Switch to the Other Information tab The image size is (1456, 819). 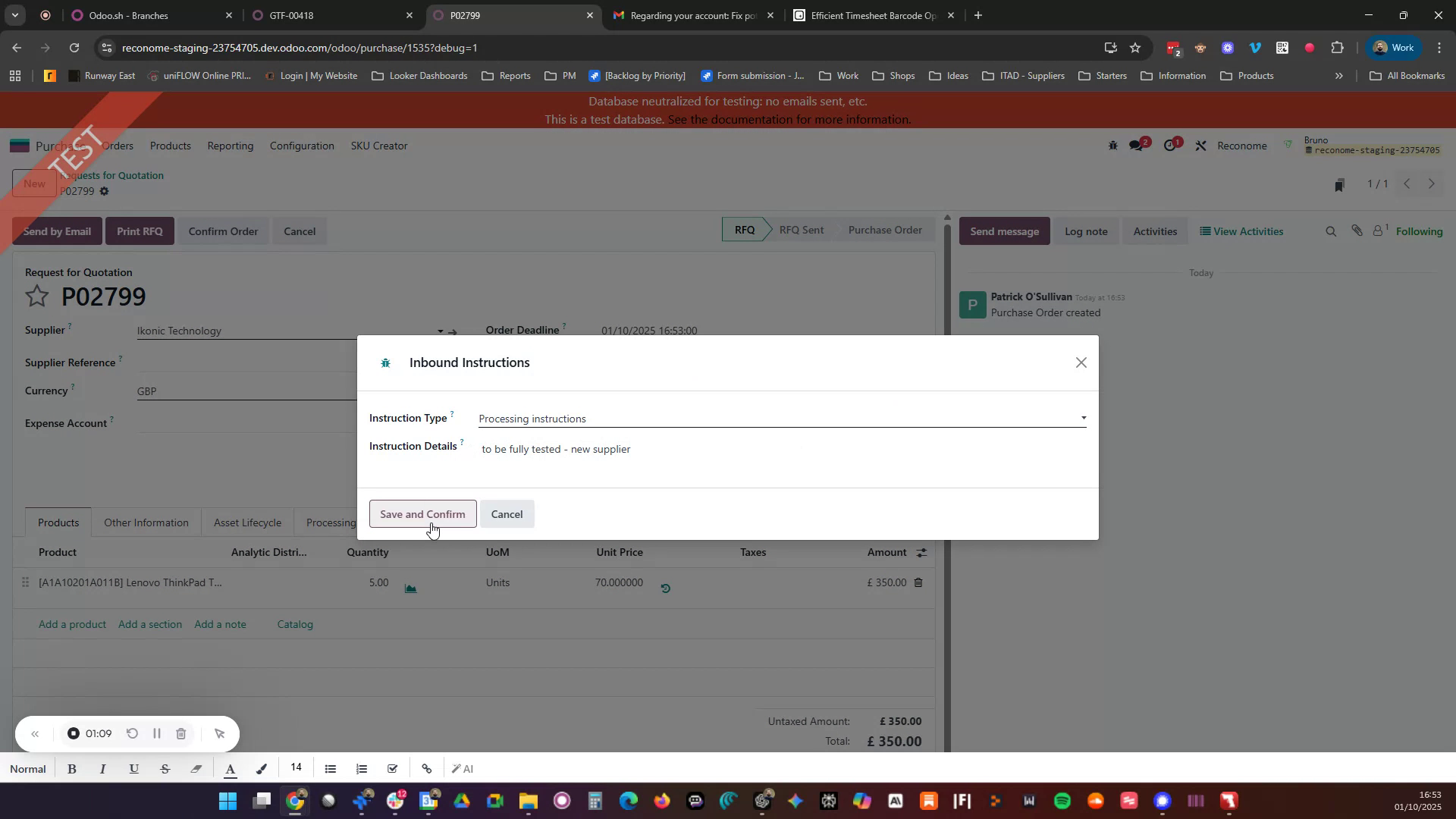146,522
